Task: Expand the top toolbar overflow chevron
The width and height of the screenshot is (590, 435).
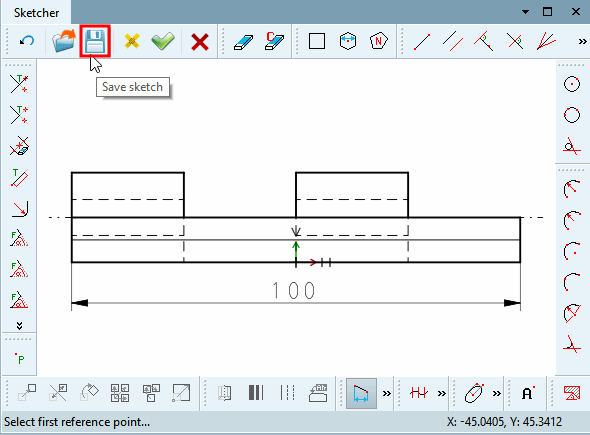Action: [x=582, y=41]
